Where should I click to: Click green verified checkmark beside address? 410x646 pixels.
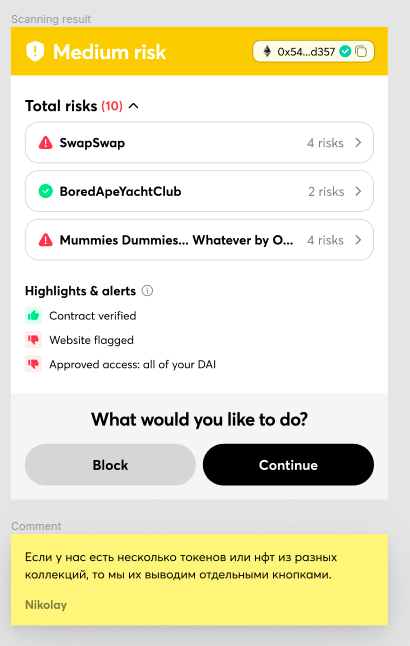pos(345,51)
